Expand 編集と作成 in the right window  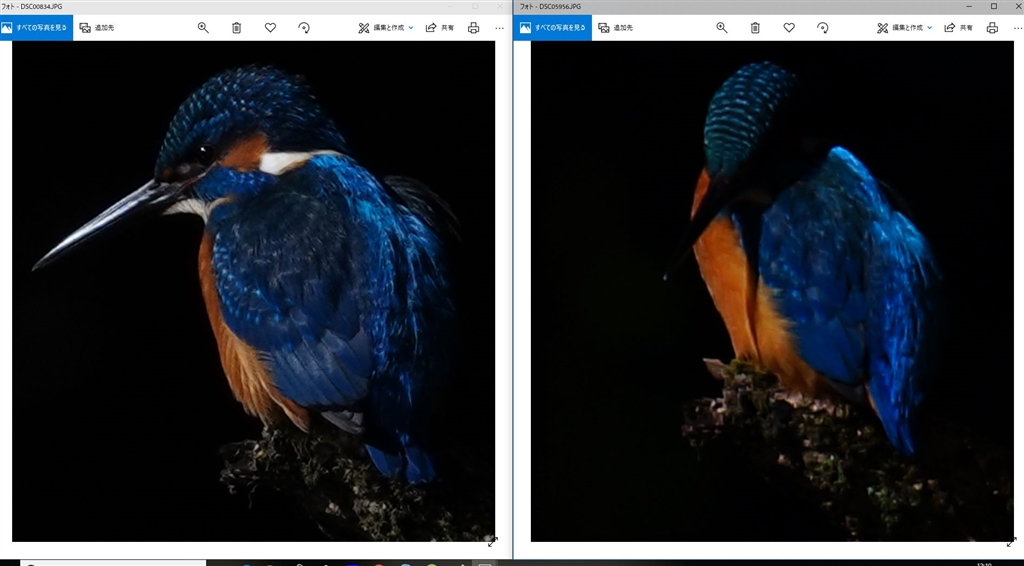(904, 28)
